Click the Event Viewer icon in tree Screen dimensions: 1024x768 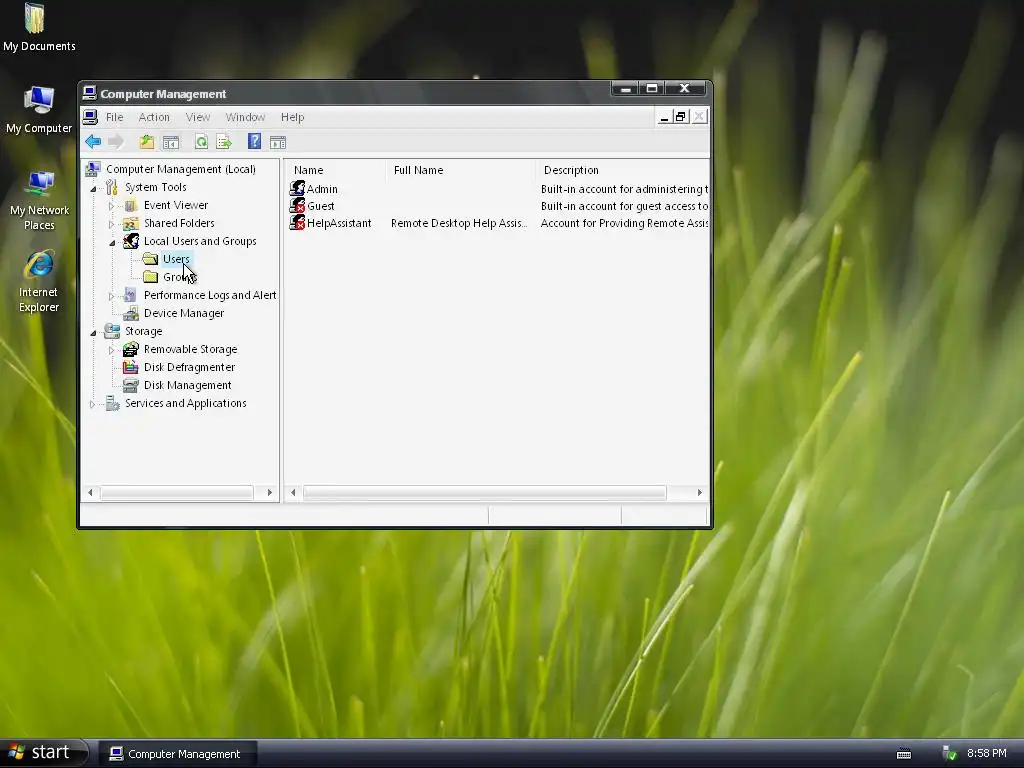[131, 206]
